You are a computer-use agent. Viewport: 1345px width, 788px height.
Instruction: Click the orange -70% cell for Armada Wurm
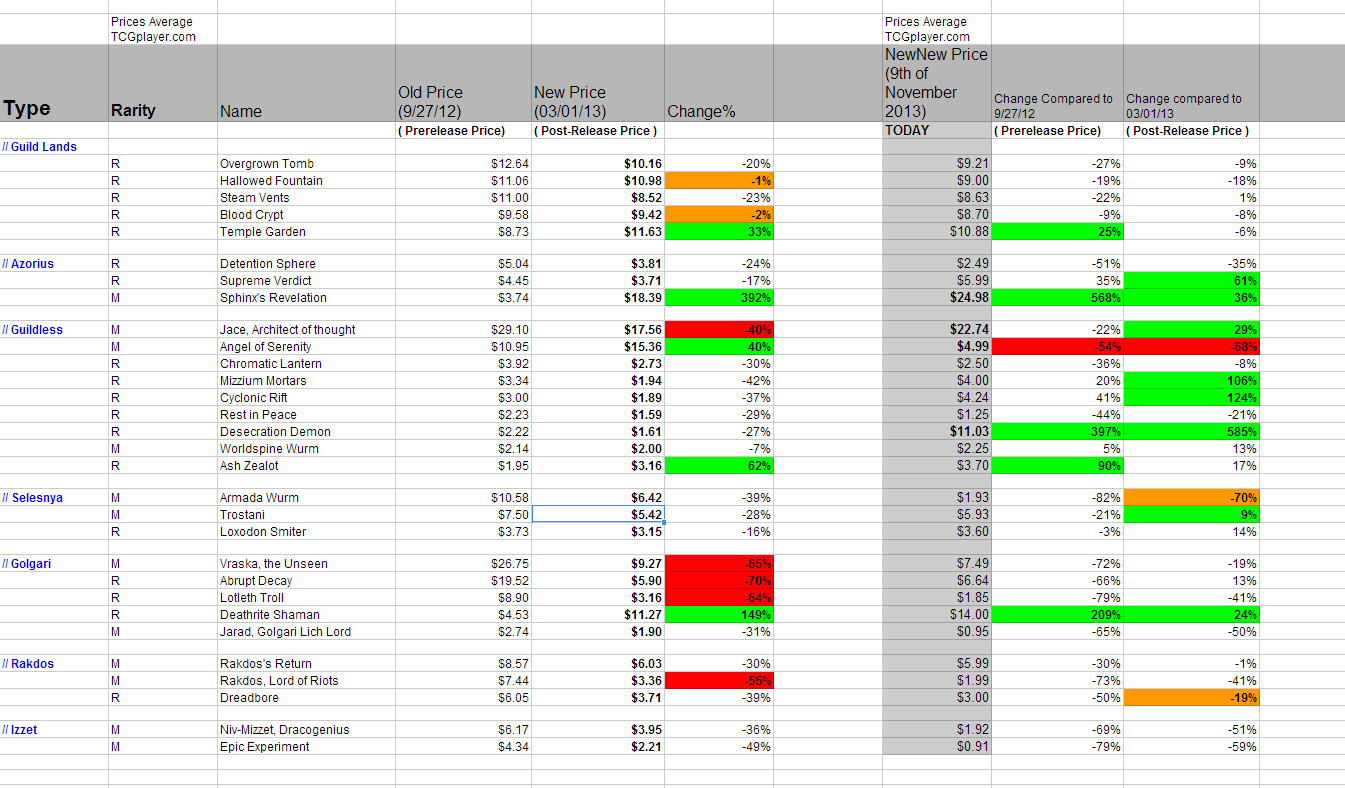[1190, 498]
